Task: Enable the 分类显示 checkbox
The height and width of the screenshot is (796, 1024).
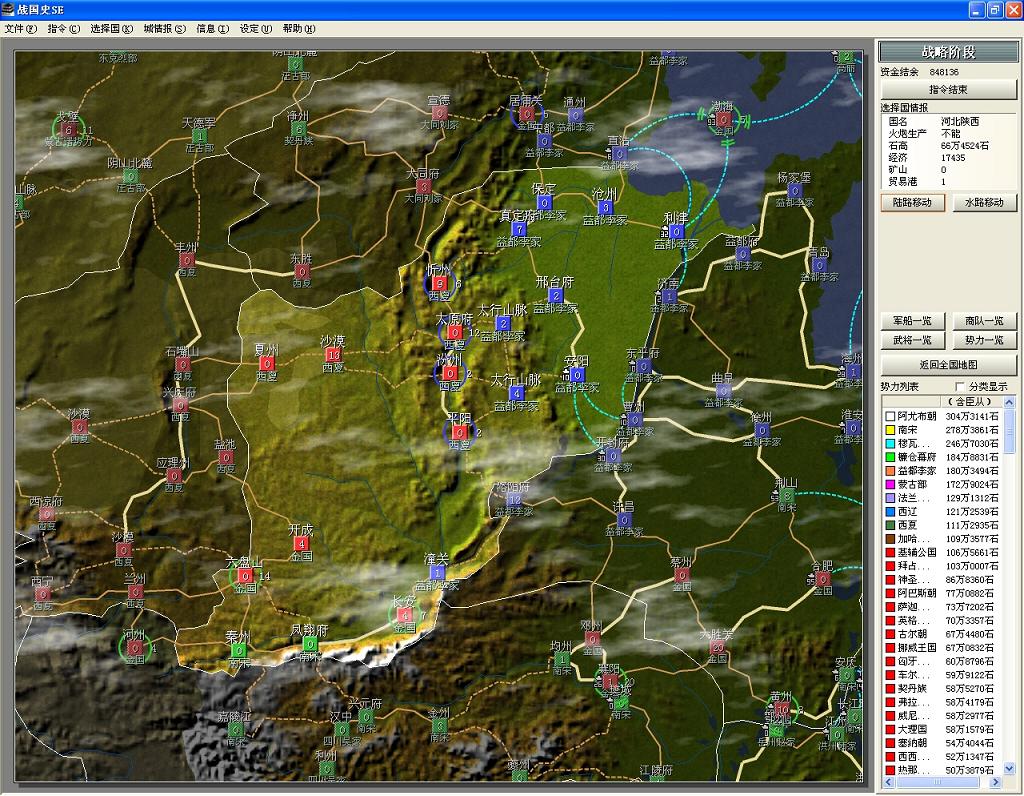Action: pos(962,386)
